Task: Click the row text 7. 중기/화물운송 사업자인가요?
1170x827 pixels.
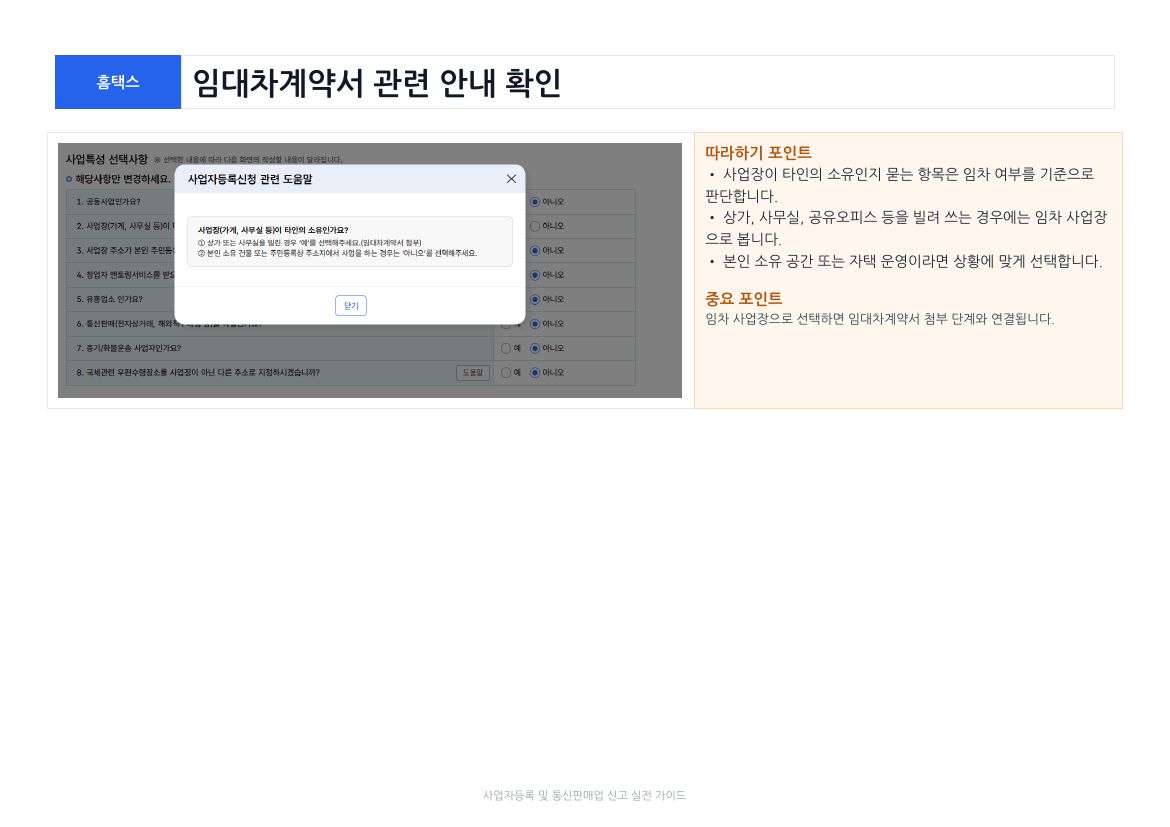Action: tap(128, 349)
